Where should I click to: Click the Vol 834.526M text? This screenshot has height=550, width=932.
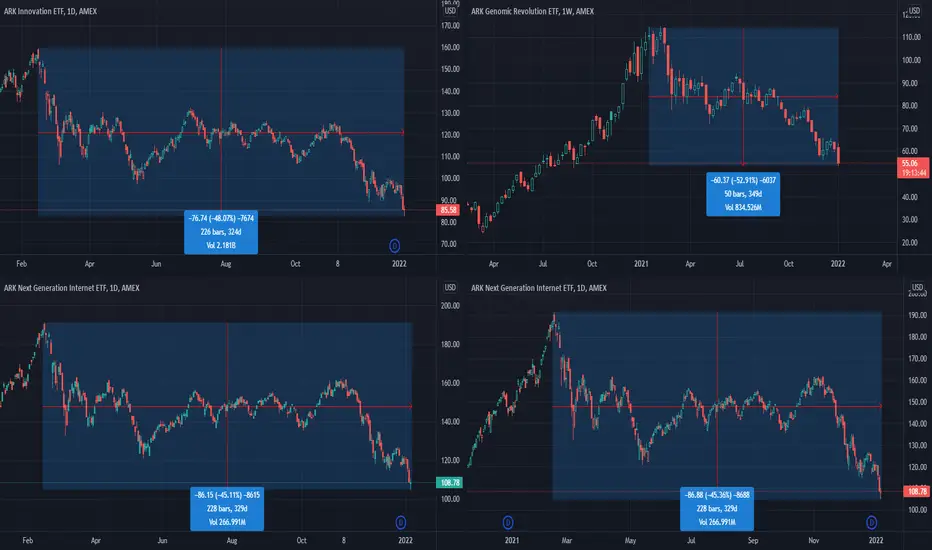743,208
